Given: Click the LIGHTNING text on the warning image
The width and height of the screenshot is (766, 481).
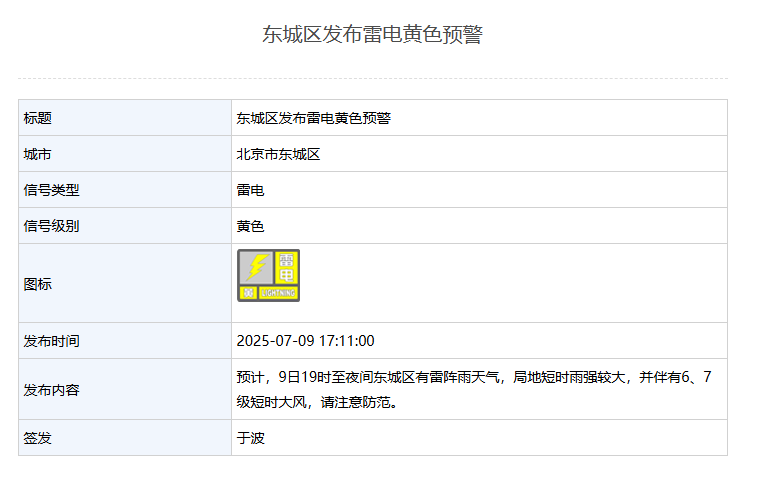Looking at the screenshot, I should (278, 293).
